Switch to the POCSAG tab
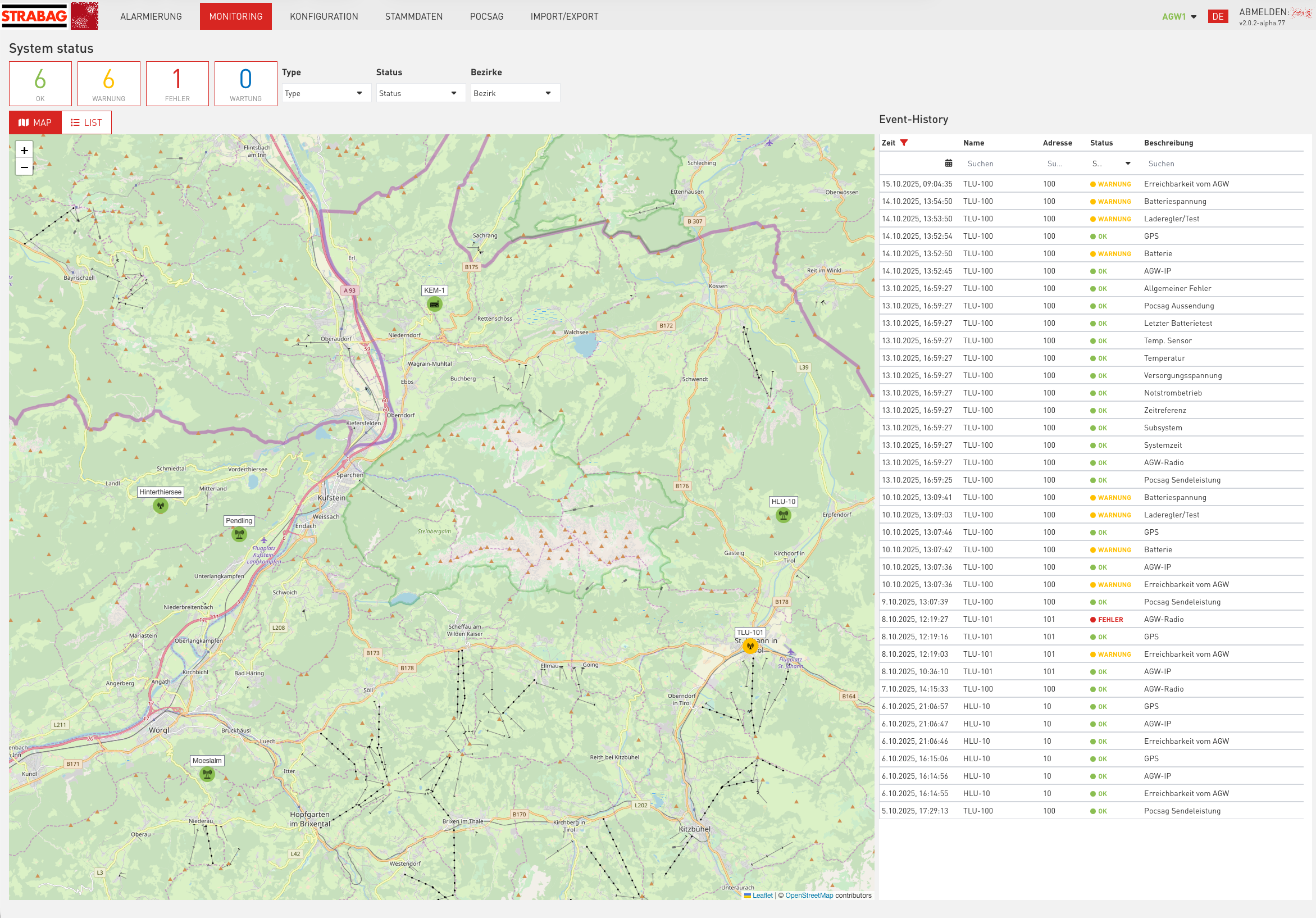 pyautogui.click(x=486, y=16)
